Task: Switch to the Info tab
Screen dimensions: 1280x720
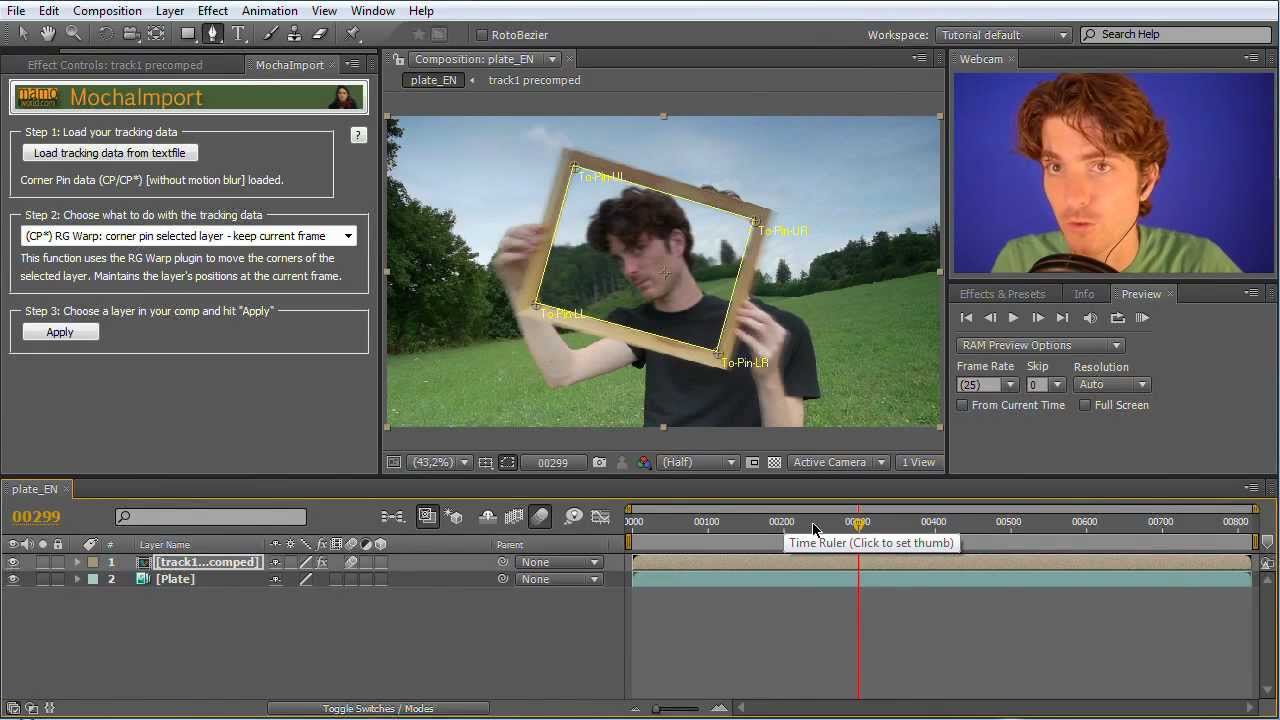Action: tap(1084, 294)
